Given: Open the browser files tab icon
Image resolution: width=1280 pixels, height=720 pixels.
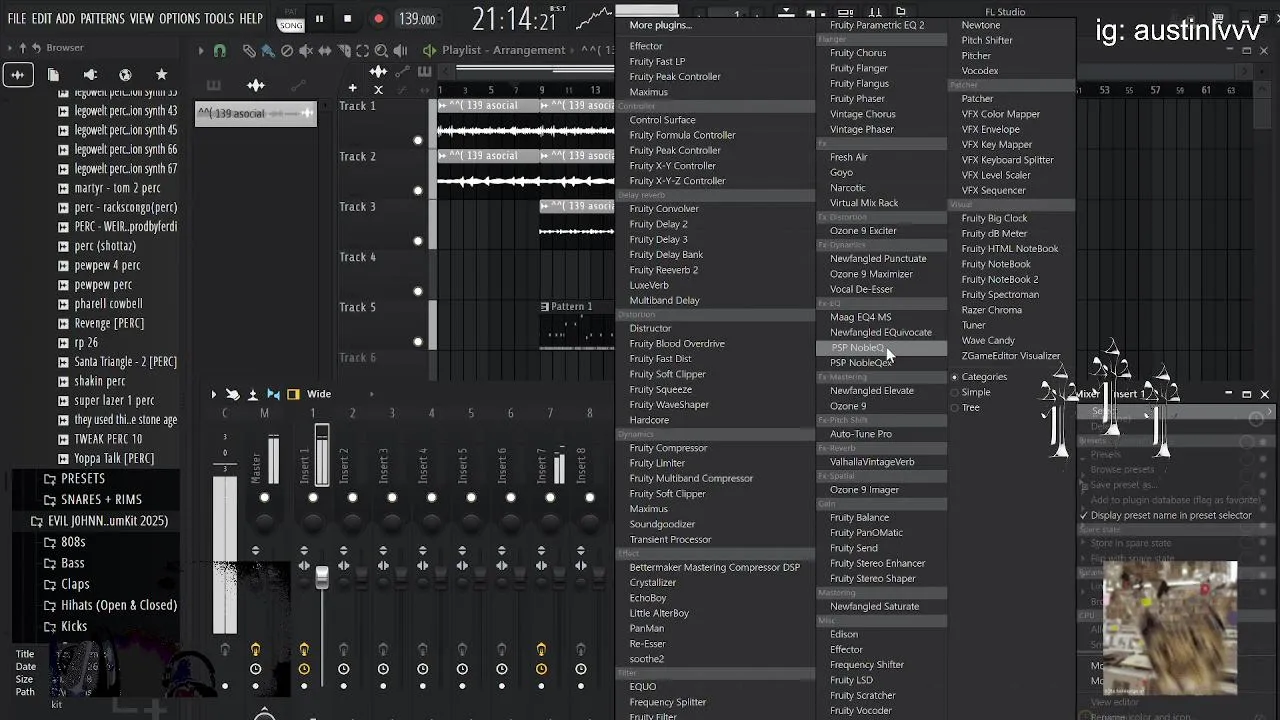Looking at the screenshot, I should pyautogui.click(x=53, y=75).
